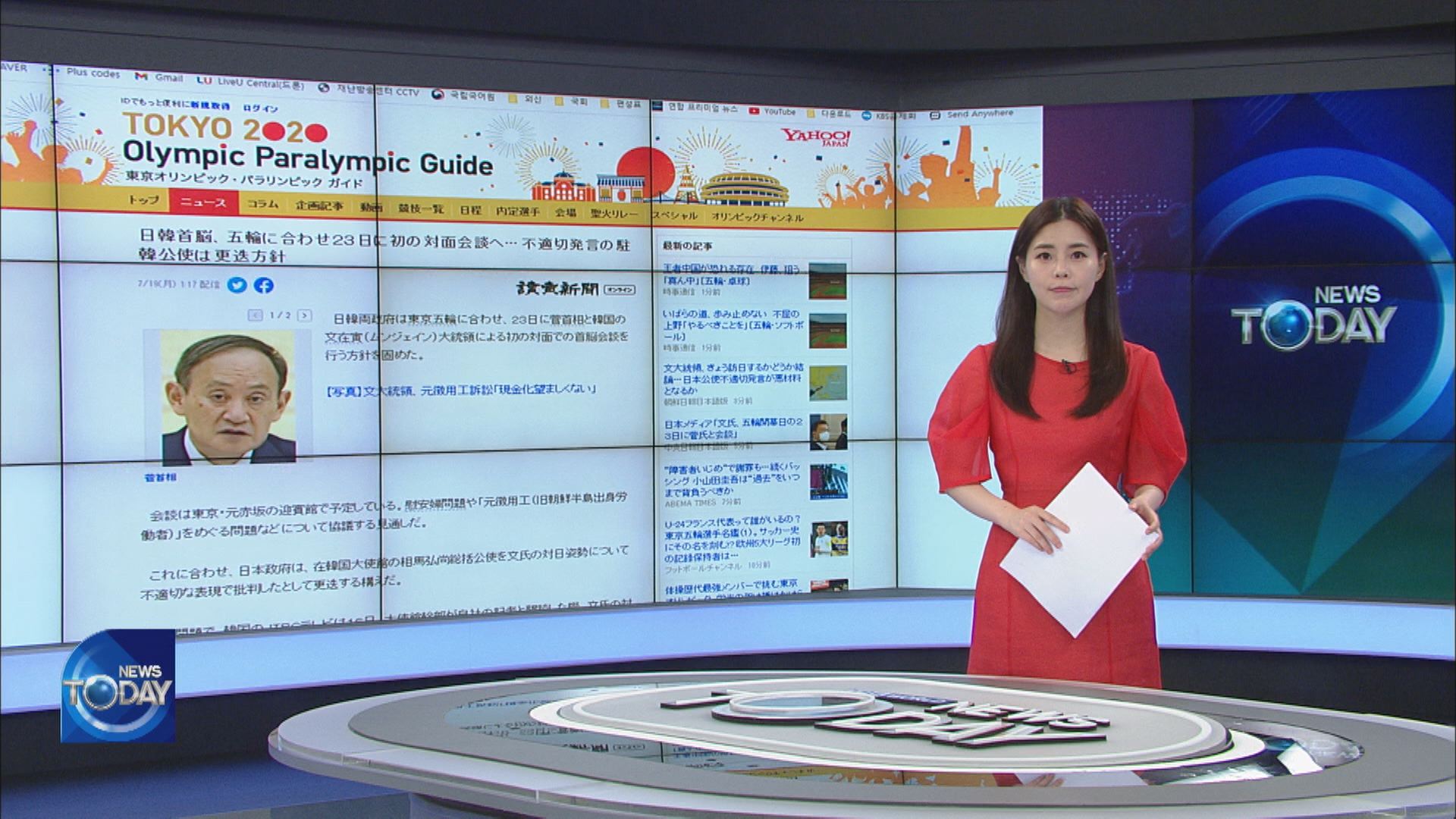1456x819 pixels.
Task: Click the ログイン link
Action: coord(260,109)
